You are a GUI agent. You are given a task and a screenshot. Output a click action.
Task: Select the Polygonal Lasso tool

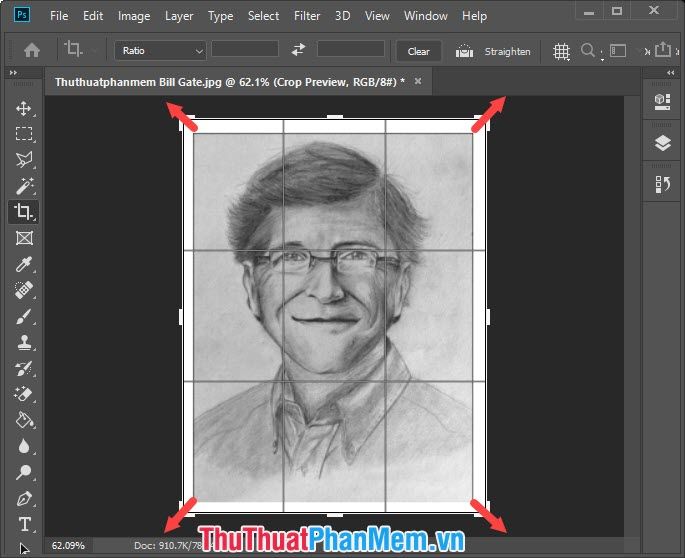click(x=24, y=159)
